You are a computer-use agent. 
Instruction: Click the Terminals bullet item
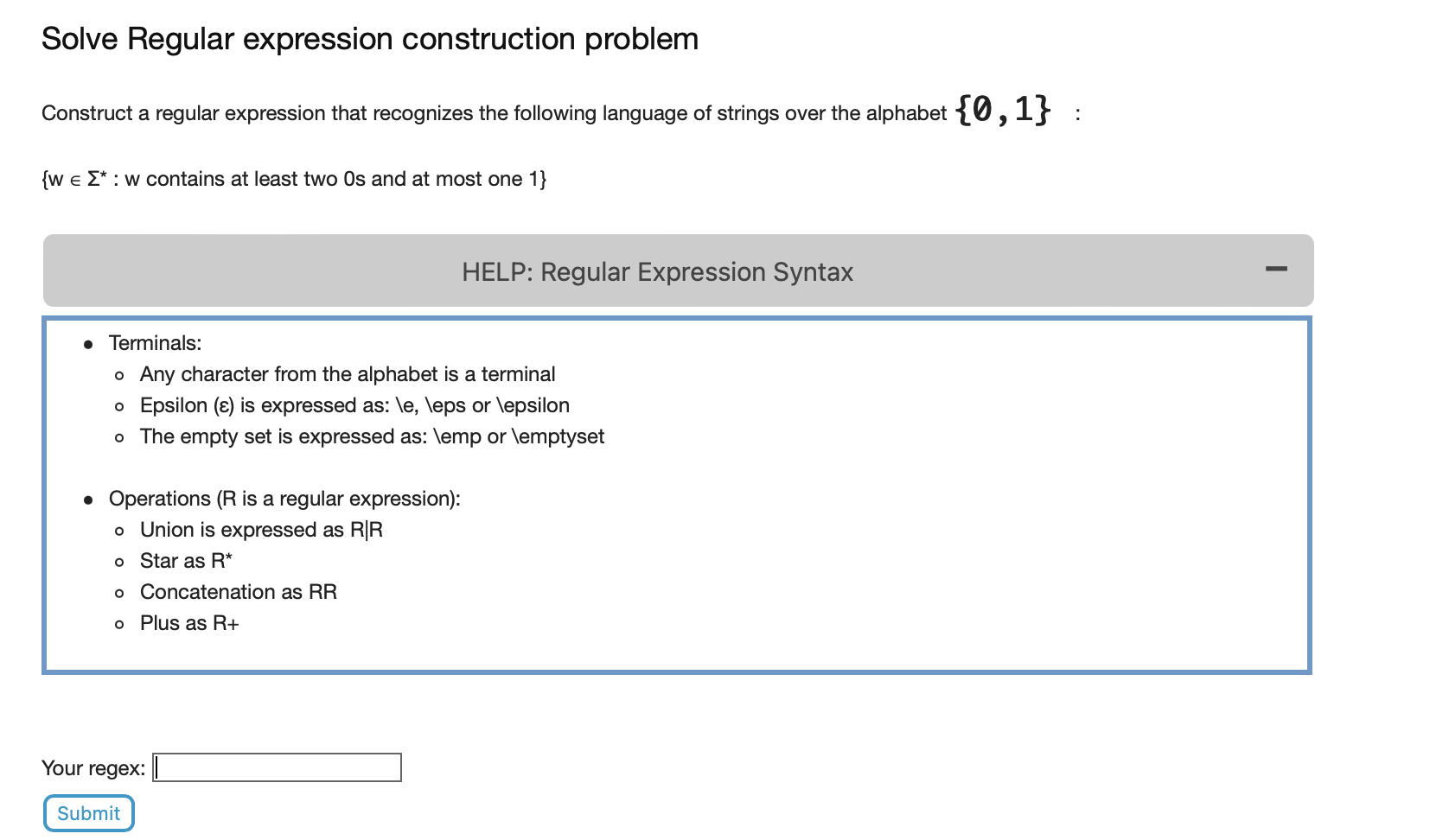[154, 343]
